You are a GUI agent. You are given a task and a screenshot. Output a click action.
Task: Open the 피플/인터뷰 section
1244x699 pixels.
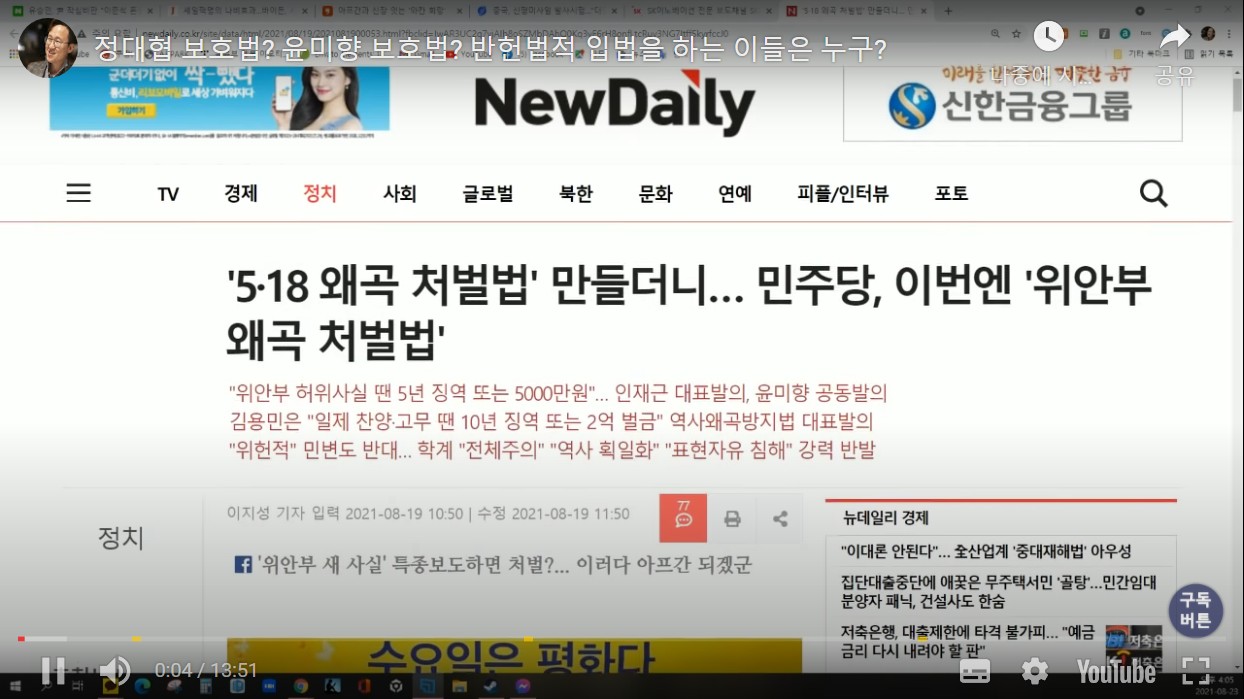[x=843, y=193]
